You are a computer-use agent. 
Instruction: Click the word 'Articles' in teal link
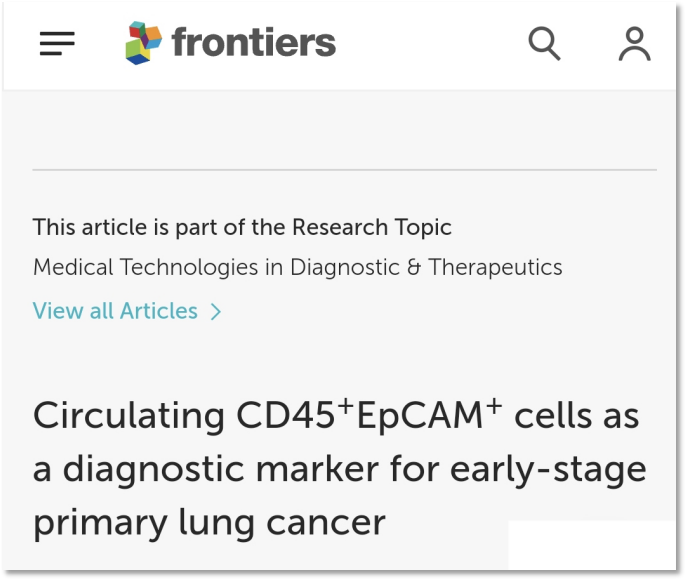(159, 311)
